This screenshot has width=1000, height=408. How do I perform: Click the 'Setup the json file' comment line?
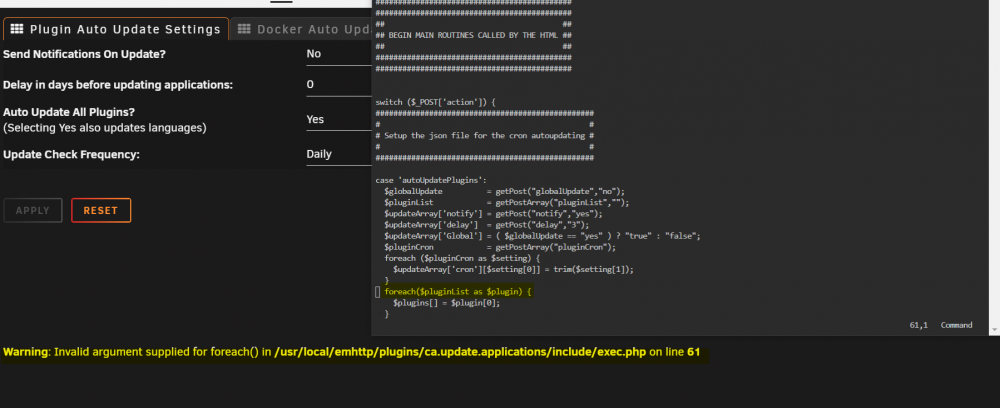[x=485, y=136]
